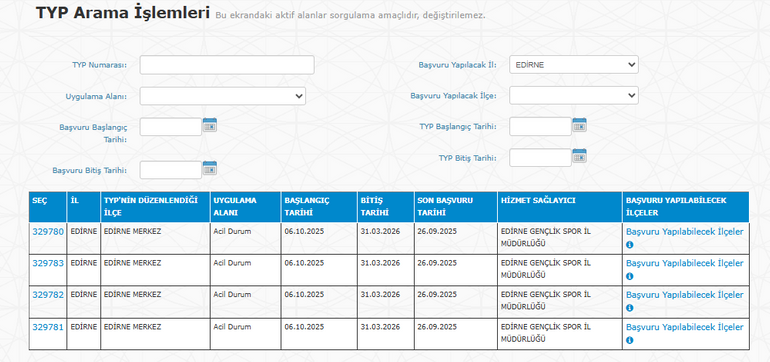Click info icon in row 329783
The width and height of the screenshot is (770, 362).
tap(630, 276)
